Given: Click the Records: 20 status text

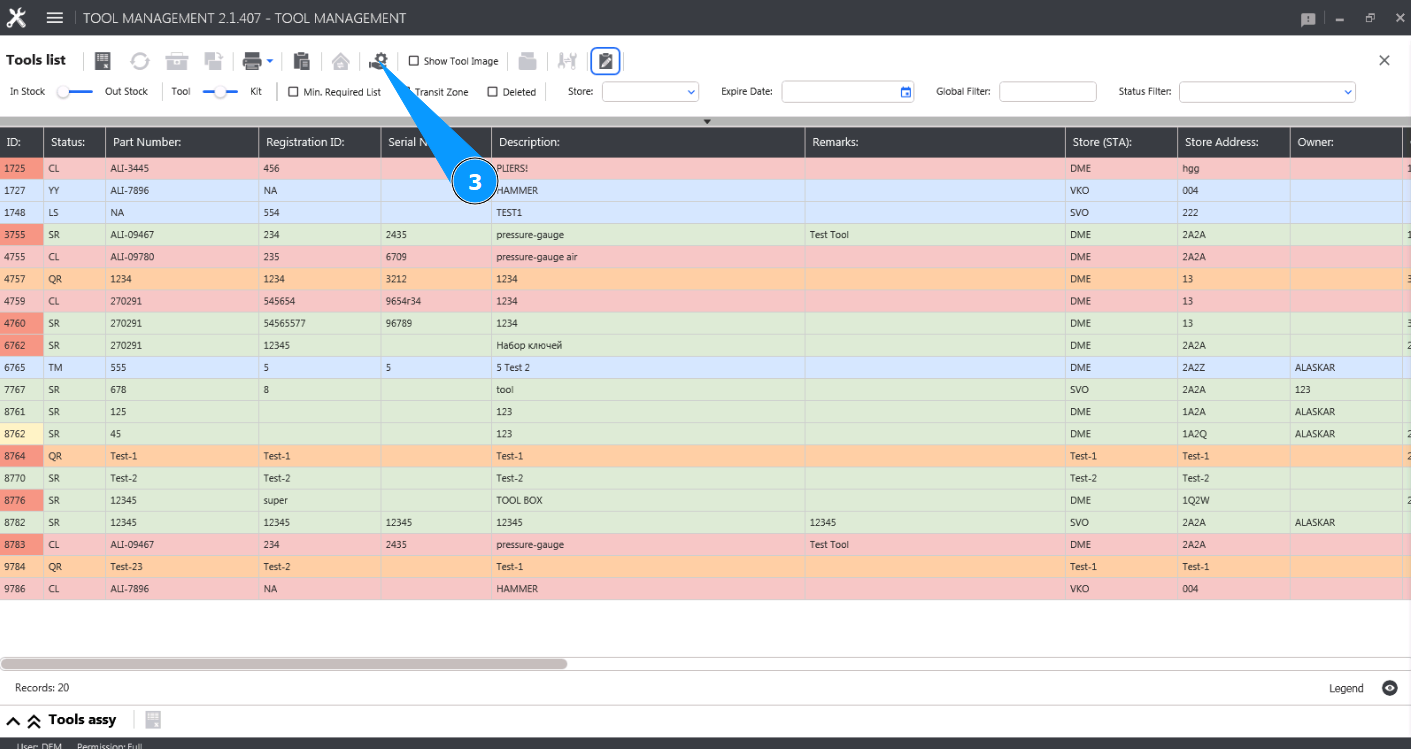Looking at the screenshot, I should pyautogui.click(x=42, y=688).
